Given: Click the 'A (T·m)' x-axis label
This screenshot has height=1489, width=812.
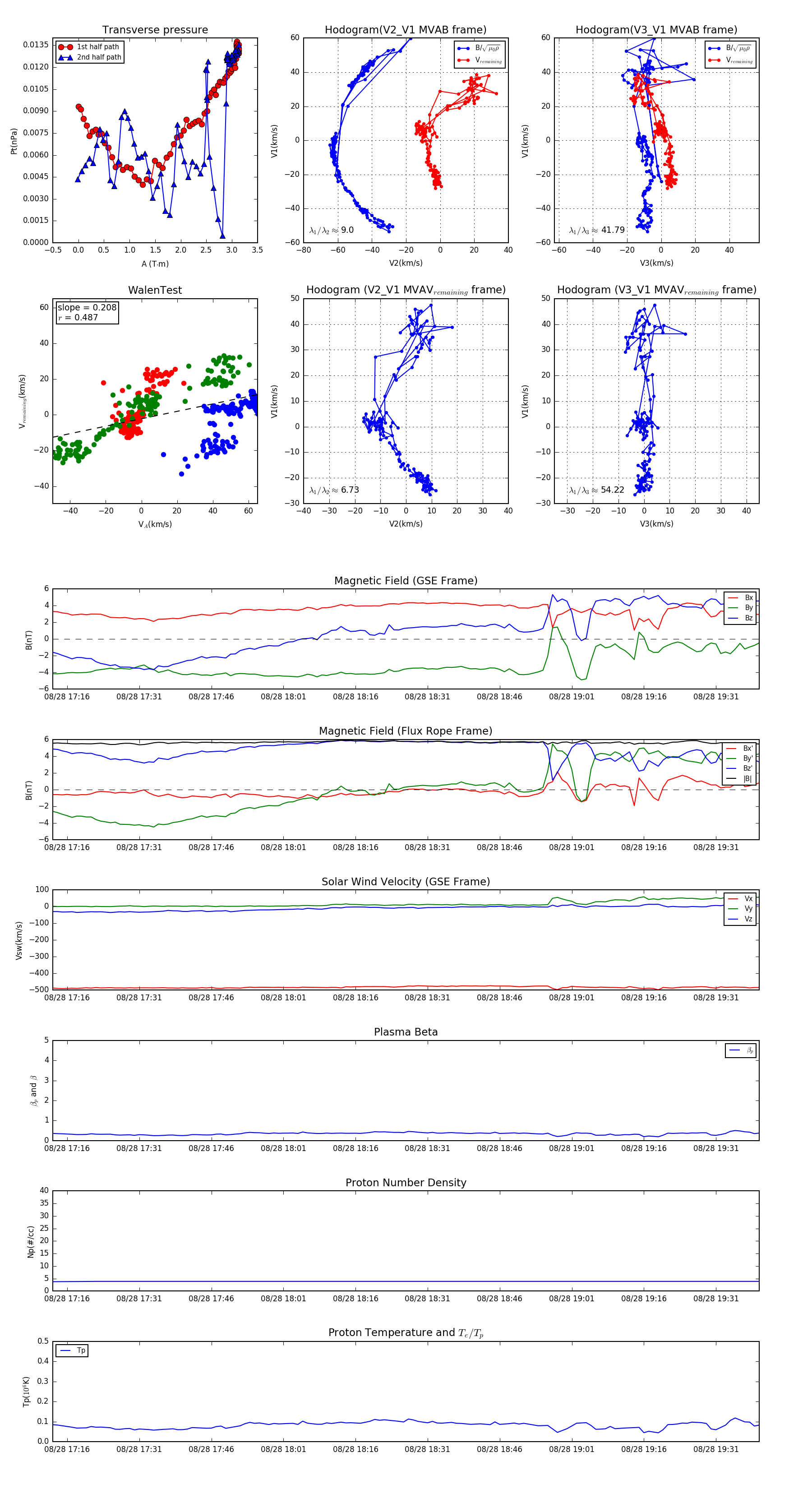Looking at the screenshot, I should [155, 264].
